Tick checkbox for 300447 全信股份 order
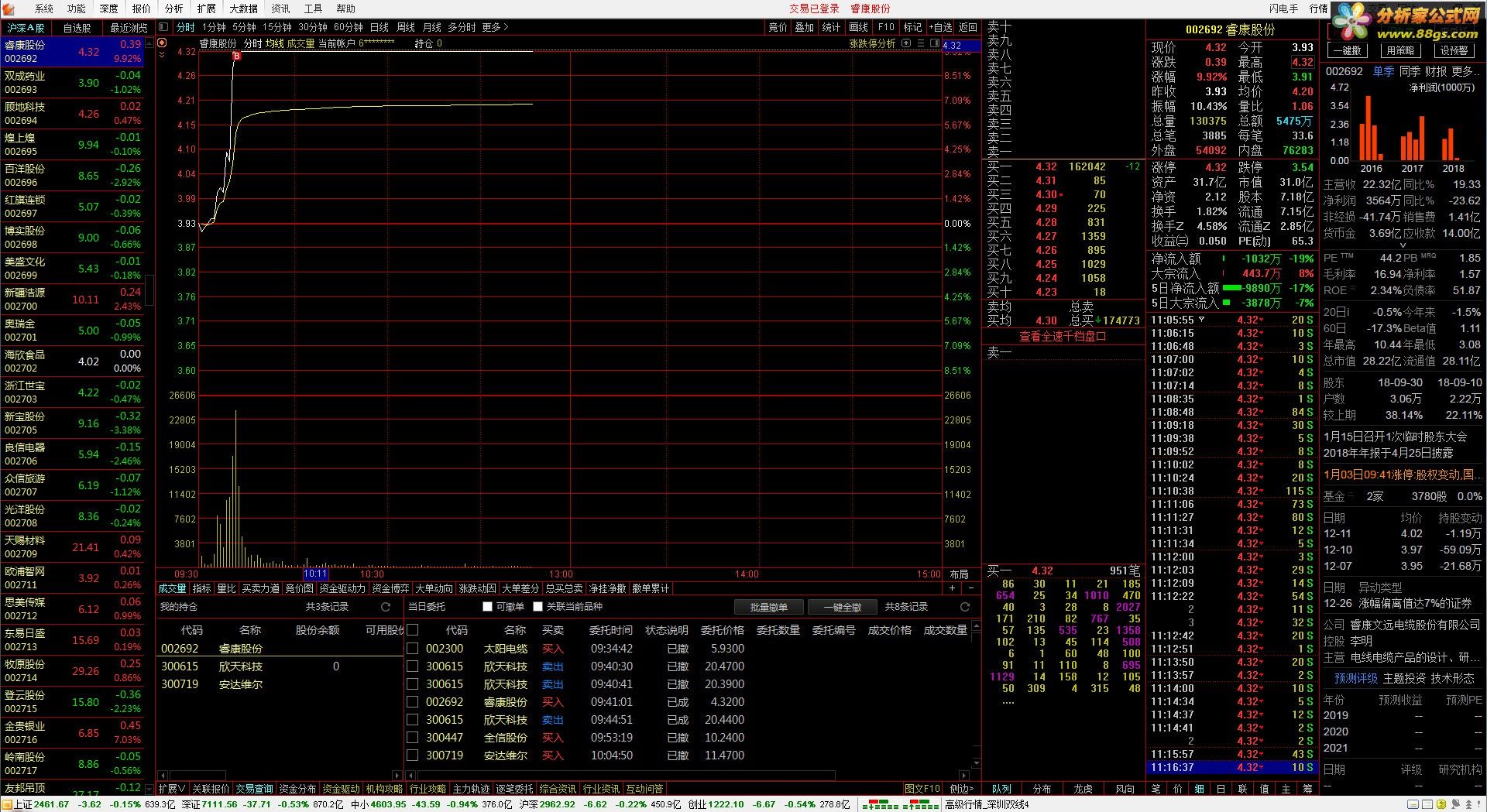Image resolution: width=1487 pixels, height=812 pixels. click(413, 738)
